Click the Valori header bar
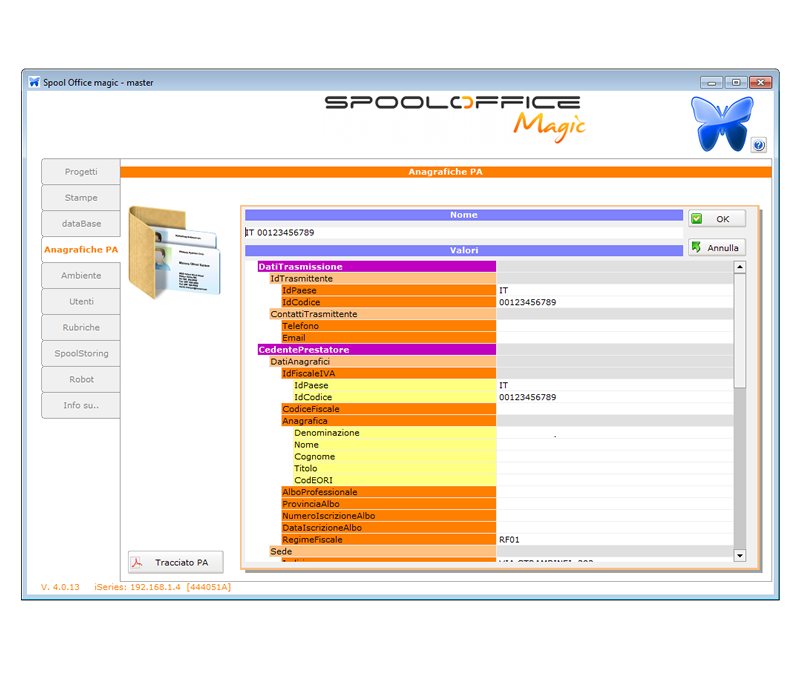Viewport: 800px width, 680px height. point(464,250)
